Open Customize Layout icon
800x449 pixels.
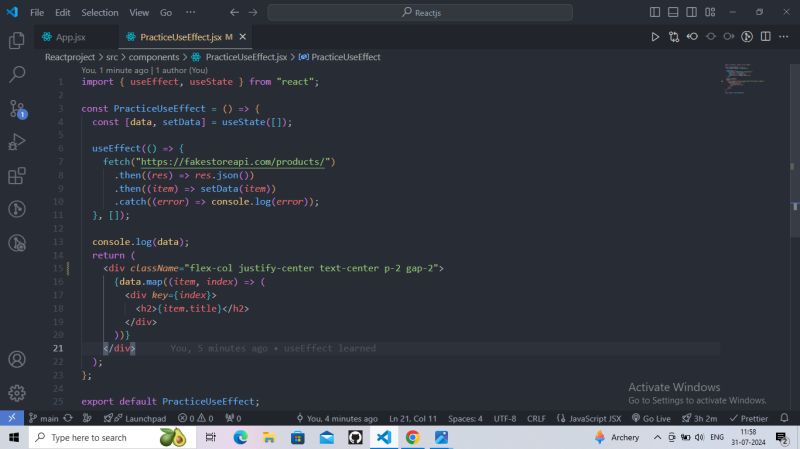pyautogui.click(x=710, y=12)
